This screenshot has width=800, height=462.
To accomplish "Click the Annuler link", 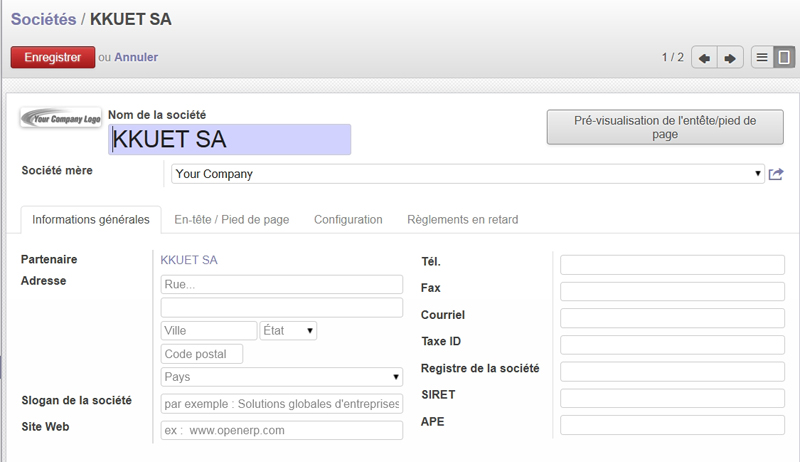I will 136,57.
